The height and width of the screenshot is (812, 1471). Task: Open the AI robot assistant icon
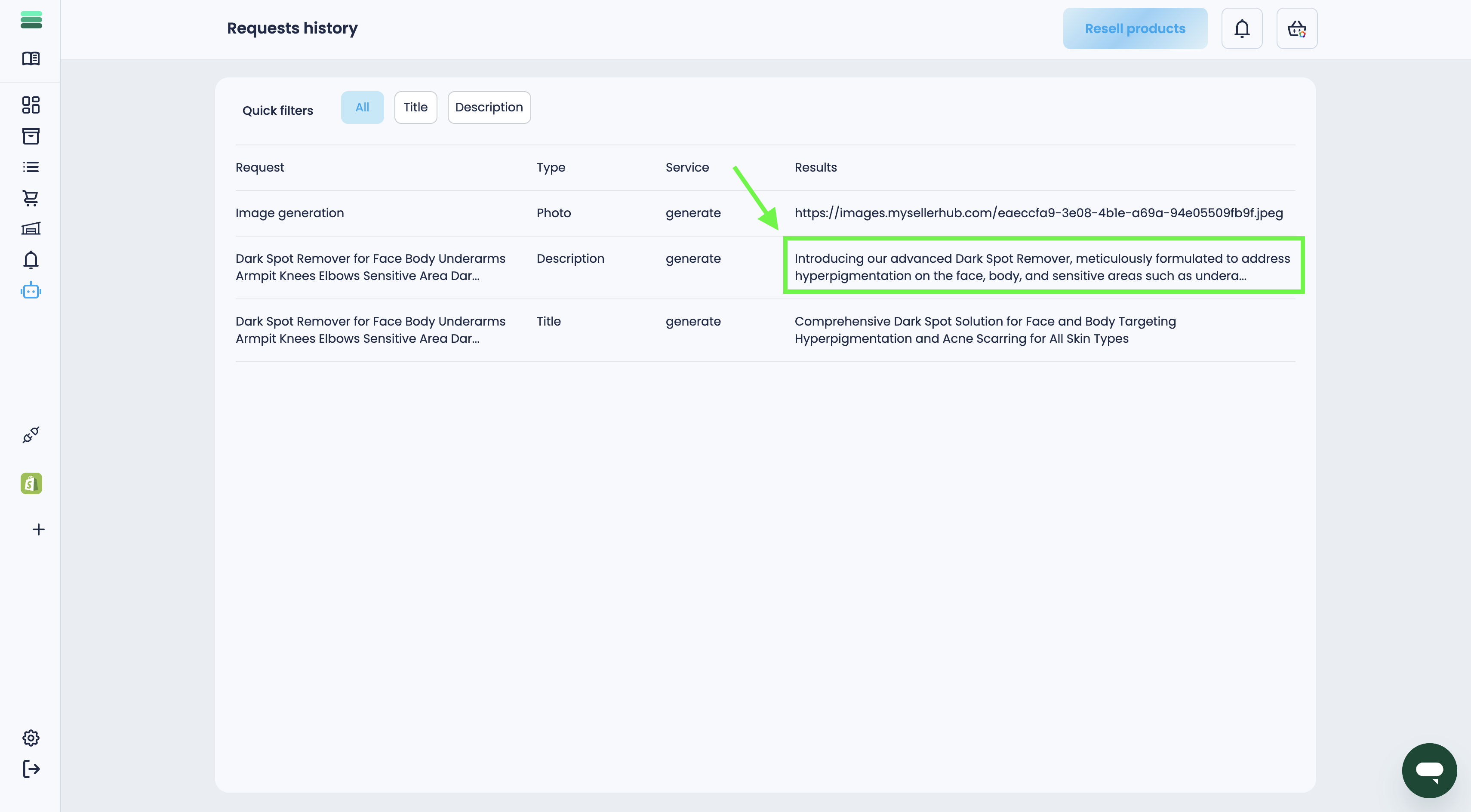[x=31, y=291]
